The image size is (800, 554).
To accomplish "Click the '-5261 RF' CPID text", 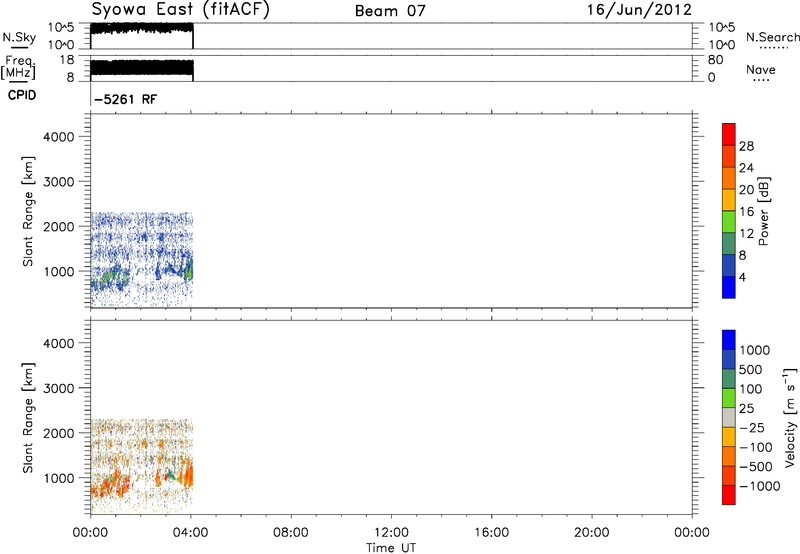I will coord(126,99).
